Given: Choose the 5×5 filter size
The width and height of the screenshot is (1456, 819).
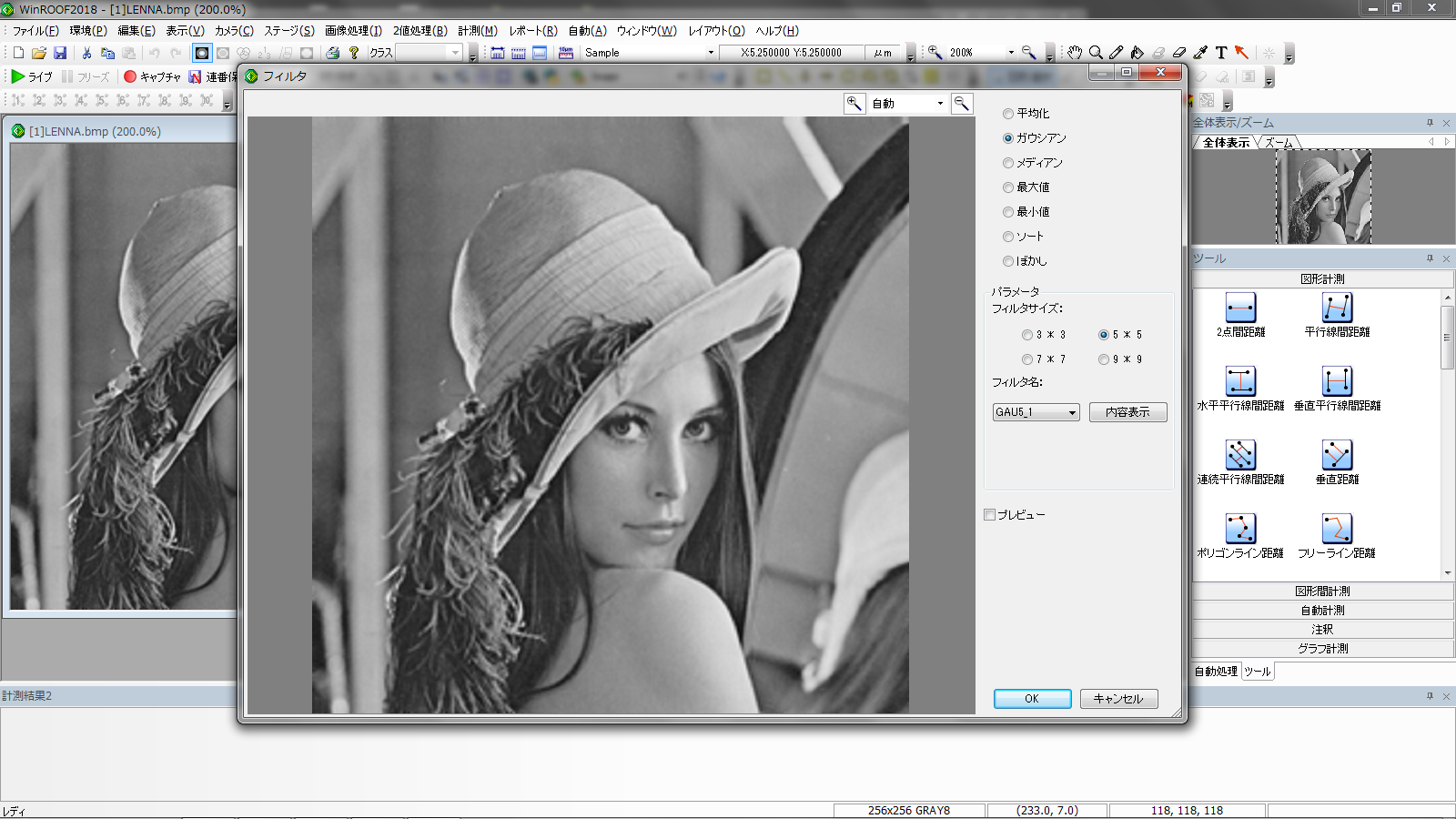Looking at the screenshot, I should [1104, 335].
